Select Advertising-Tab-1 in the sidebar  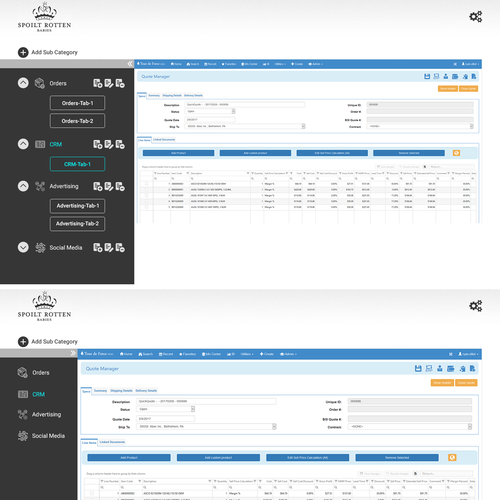[77, 206]
